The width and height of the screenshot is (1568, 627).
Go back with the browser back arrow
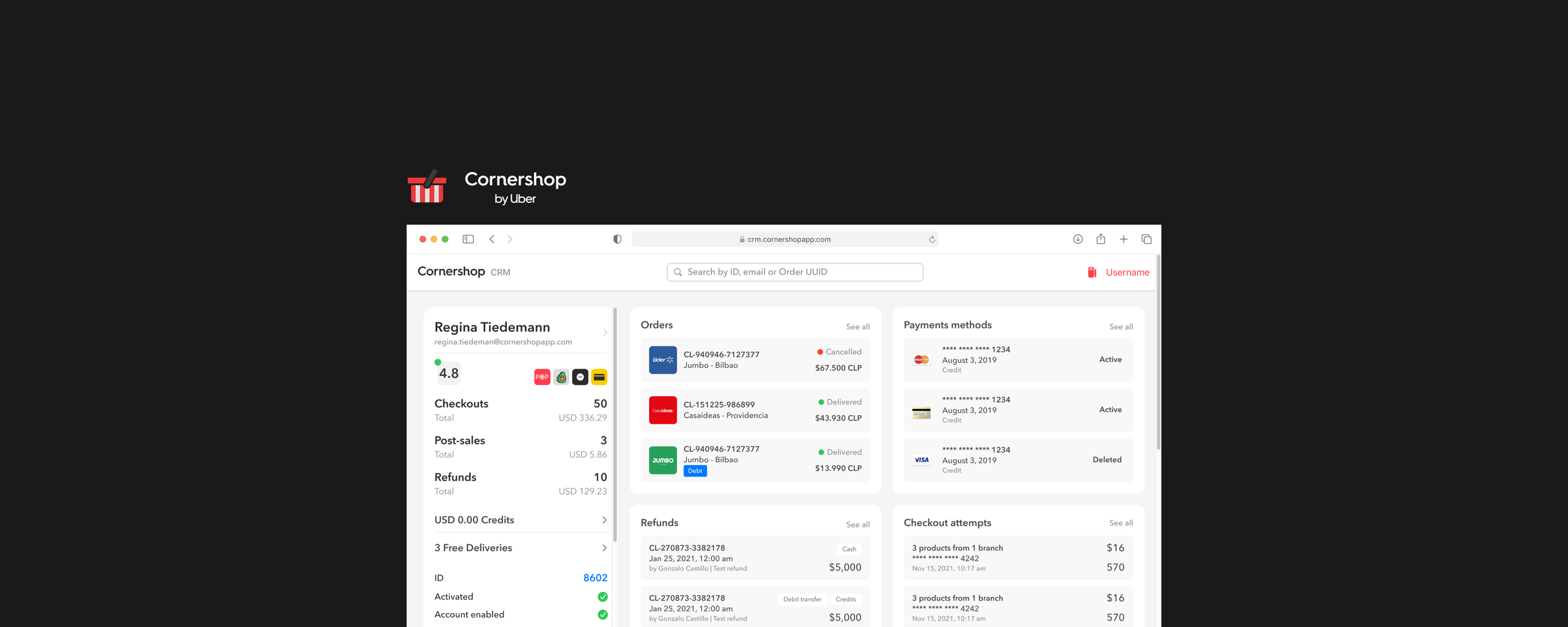click(x=492, y=239)
